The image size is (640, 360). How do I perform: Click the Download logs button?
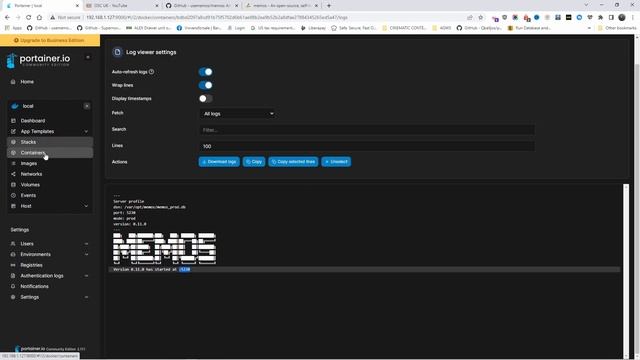coord(219,162)
